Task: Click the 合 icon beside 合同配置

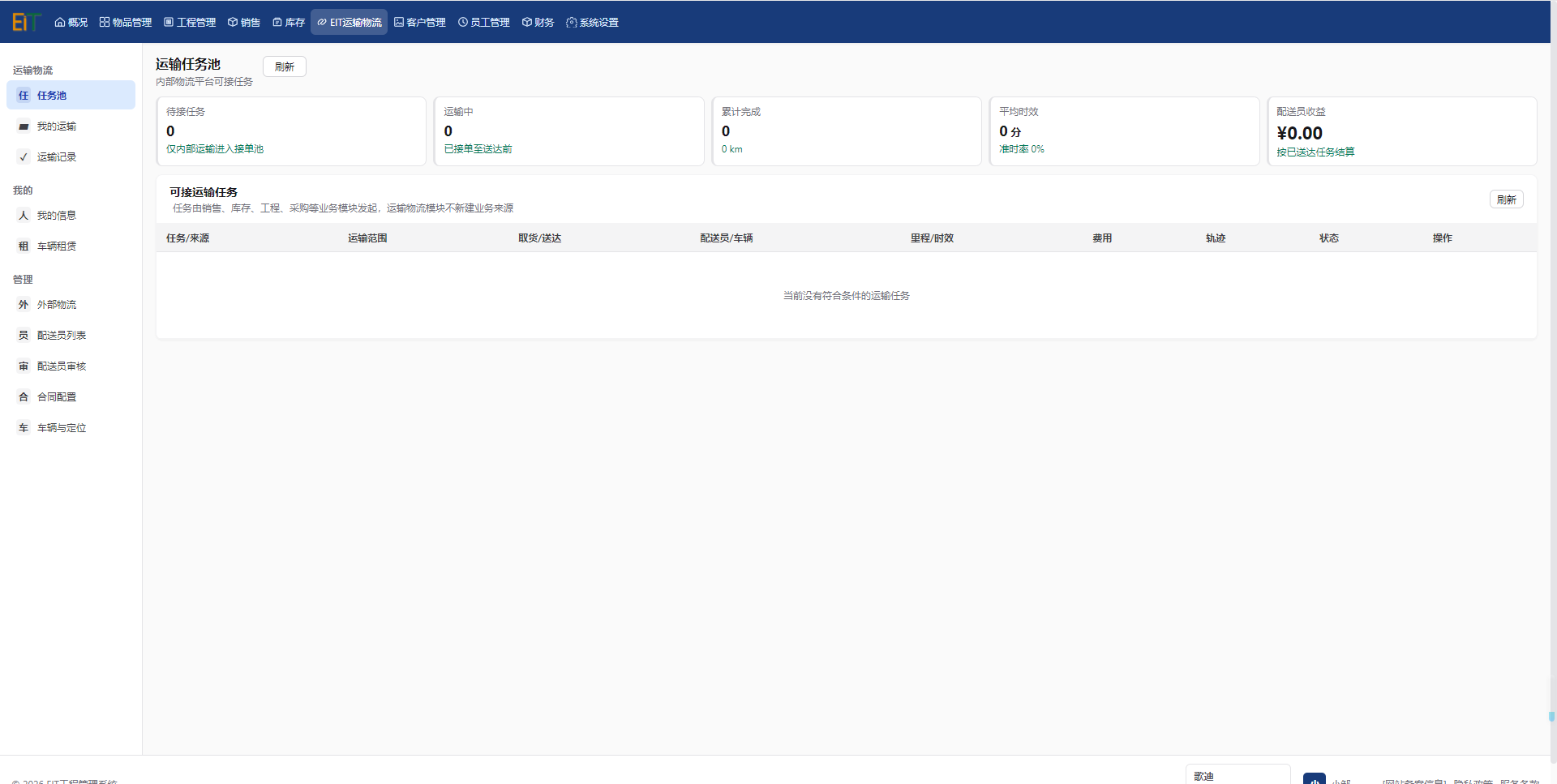Action: [24, 396]
